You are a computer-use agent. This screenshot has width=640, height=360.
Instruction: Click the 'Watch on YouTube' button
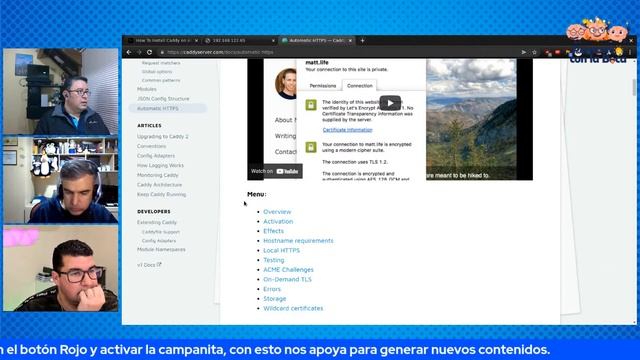click(275, 171)
